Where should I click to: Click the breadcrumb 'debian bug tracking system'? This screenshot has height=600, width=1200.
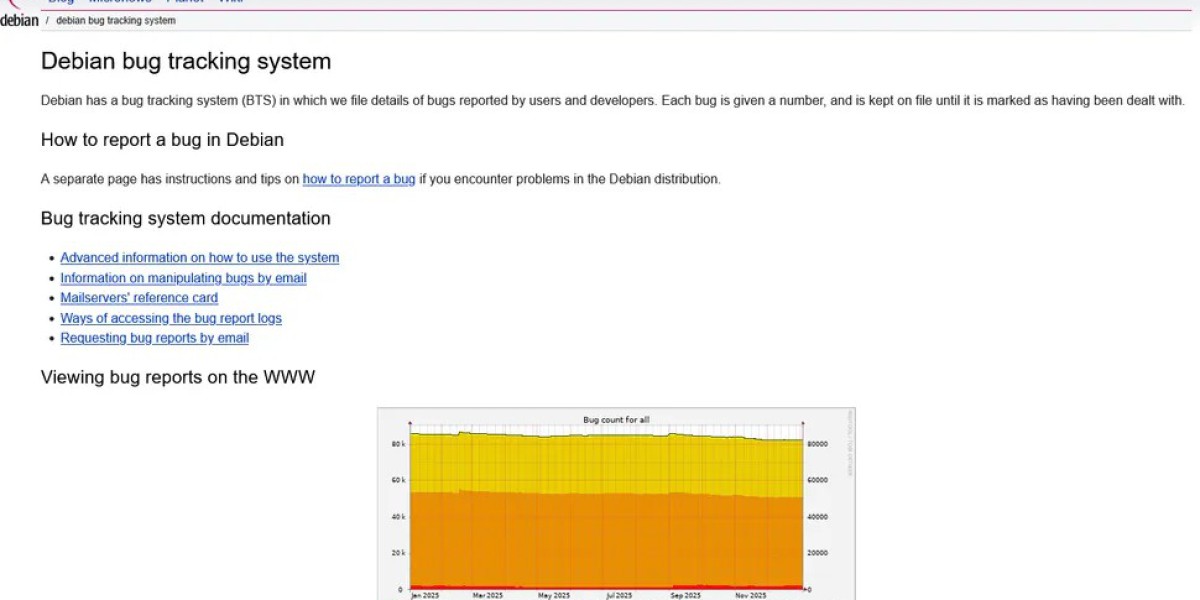(x=115, y=21)
